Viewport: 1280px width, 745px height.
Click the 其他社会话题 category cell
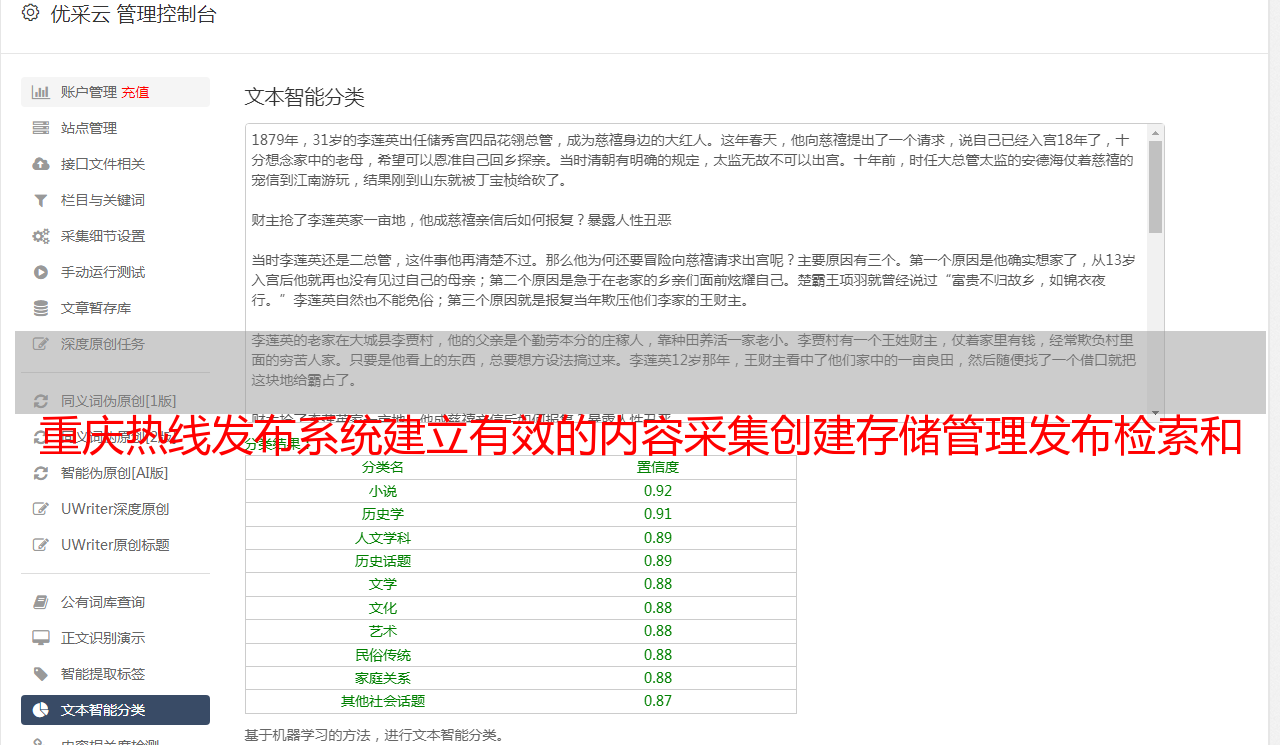pyautogui.click(x=383, y=701)
